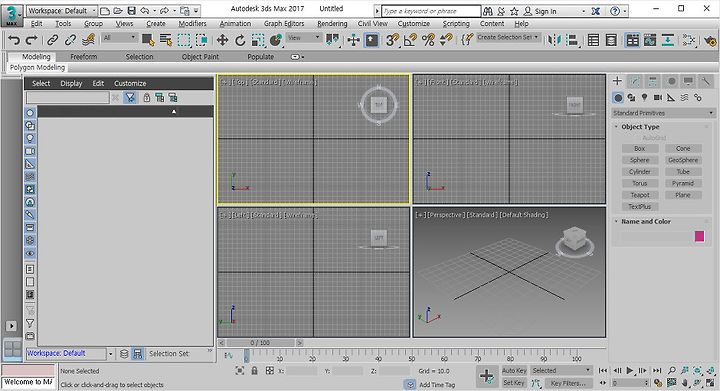This screenshot has height=391, width=720.
Task: Click the Mirror tool icon
Action: (554, 40)
